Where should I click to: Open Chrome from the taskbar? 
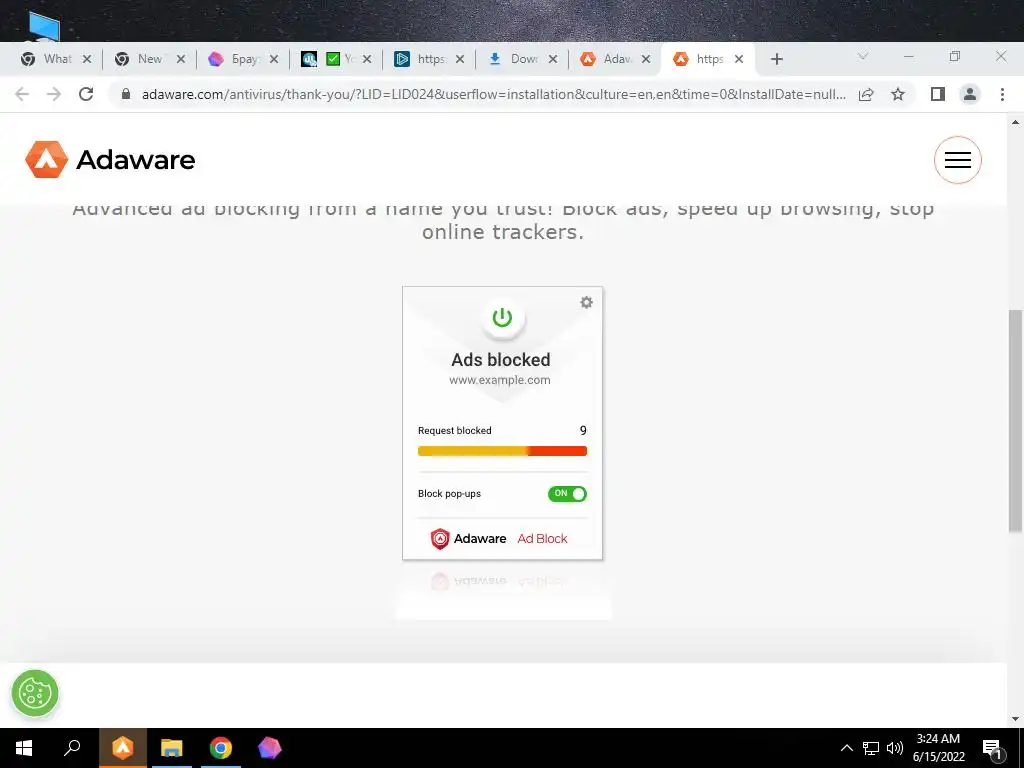pos(221,748)
